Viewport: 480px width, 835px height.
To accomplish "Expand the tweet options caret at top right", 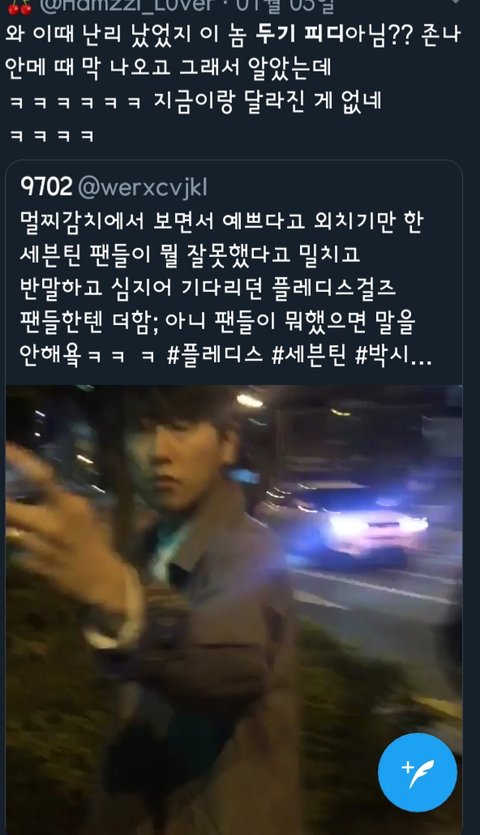I will pos(455,3).
